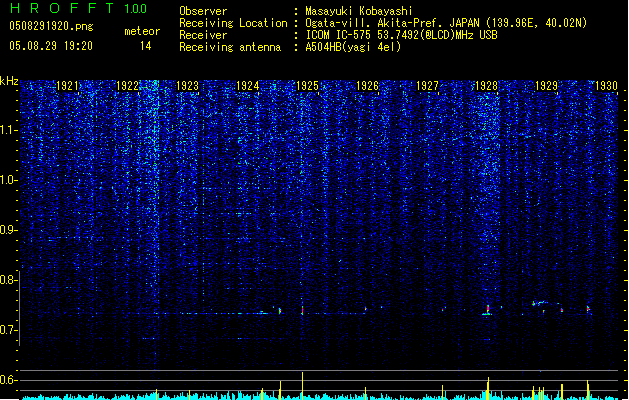Click the 1924 time marker

(x=248, y=86)
